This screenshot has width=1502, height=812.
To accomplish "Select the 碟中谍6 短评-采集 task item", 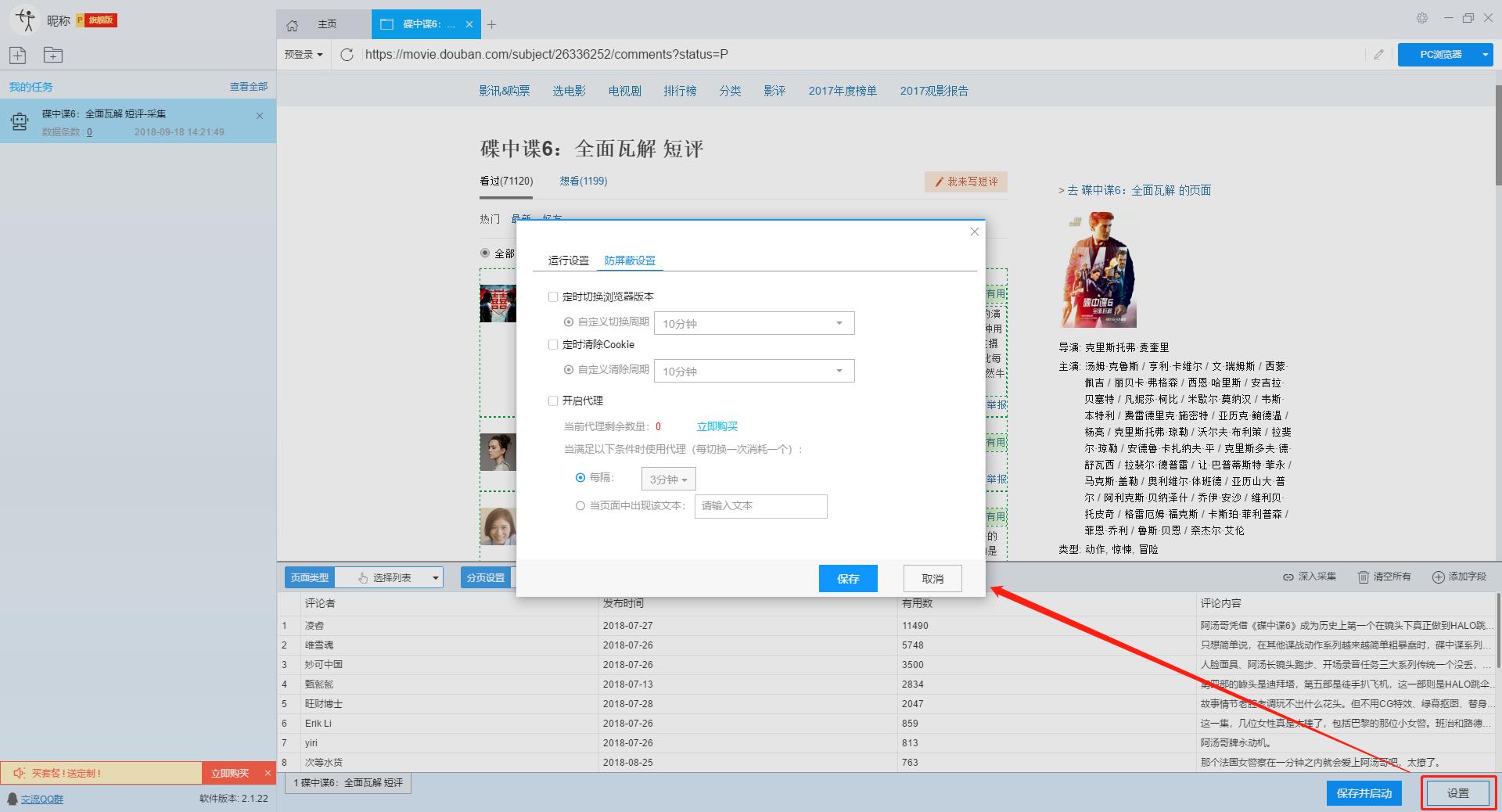I will click(138, 121).
